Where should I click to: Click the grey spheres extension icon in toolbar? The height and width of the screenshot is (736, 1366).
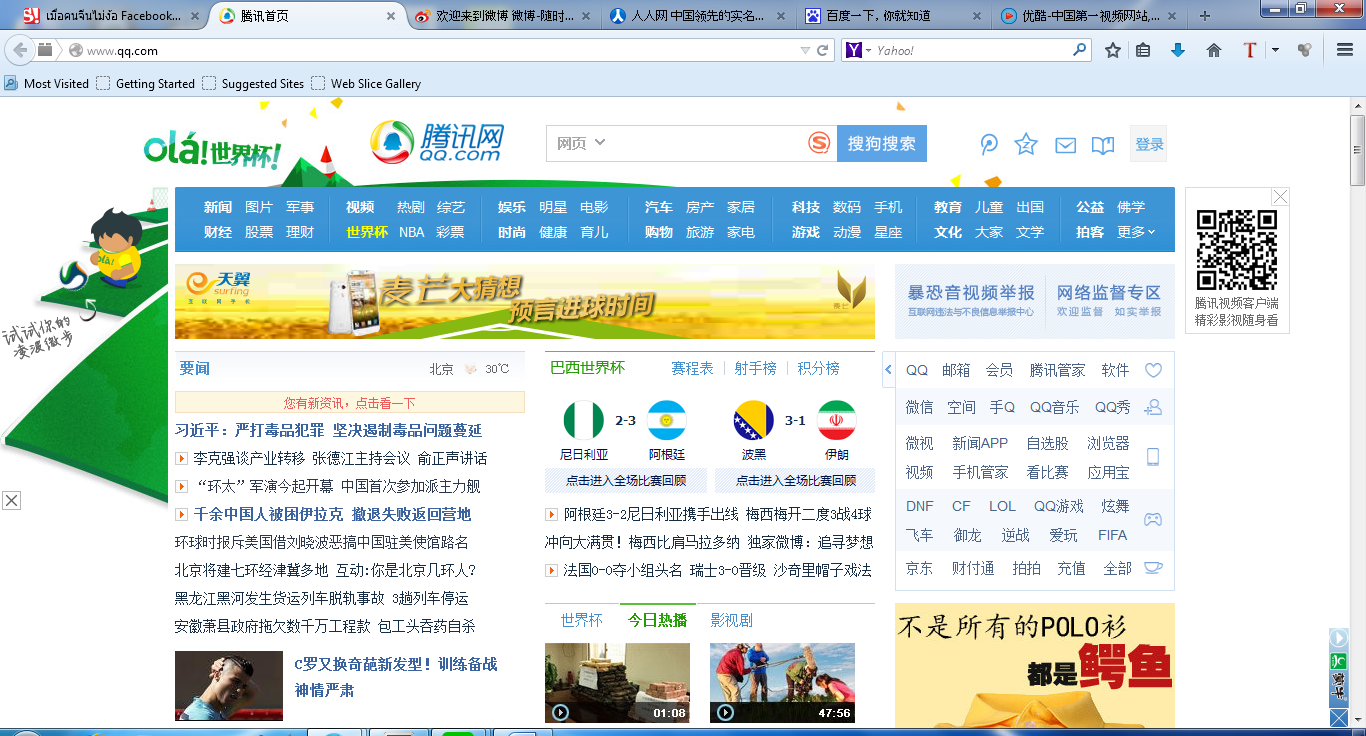pyautogui.click(x=1304, y=50)
